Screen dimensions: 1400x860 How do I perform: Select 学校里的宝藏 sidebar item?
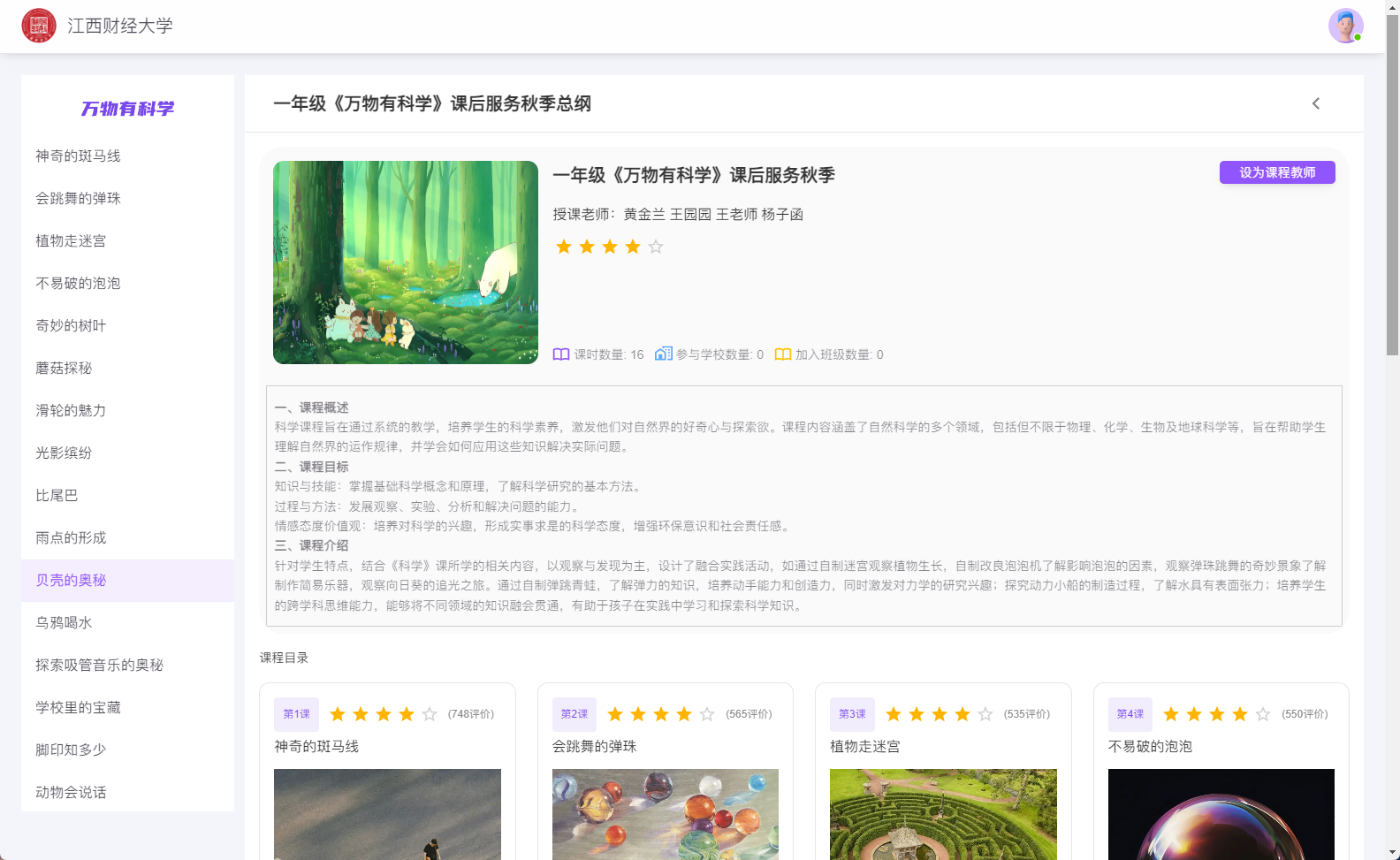(127, 708)
